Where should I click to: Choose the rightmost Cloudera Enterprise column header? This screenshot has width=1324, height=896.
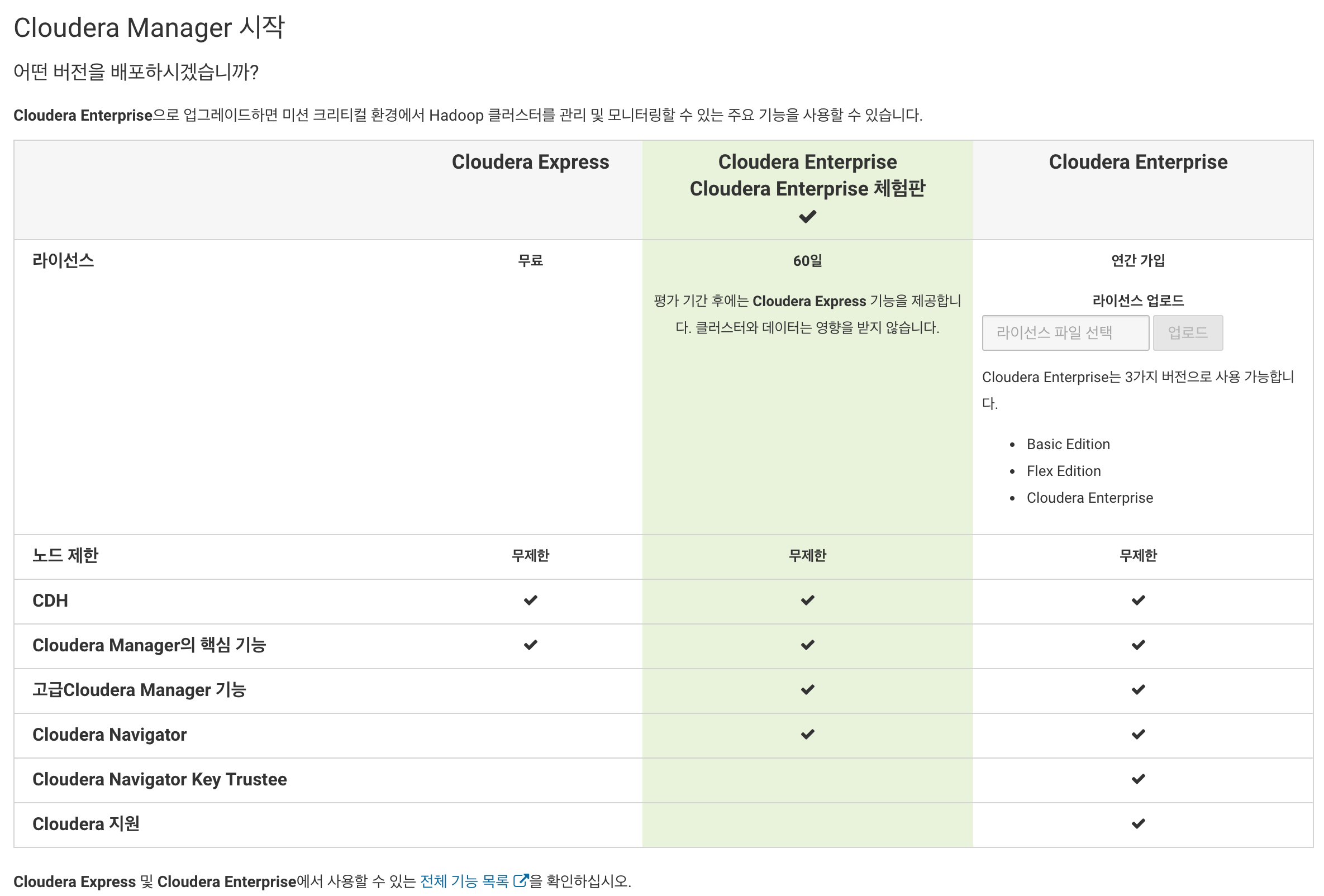tap(1138, 162)
